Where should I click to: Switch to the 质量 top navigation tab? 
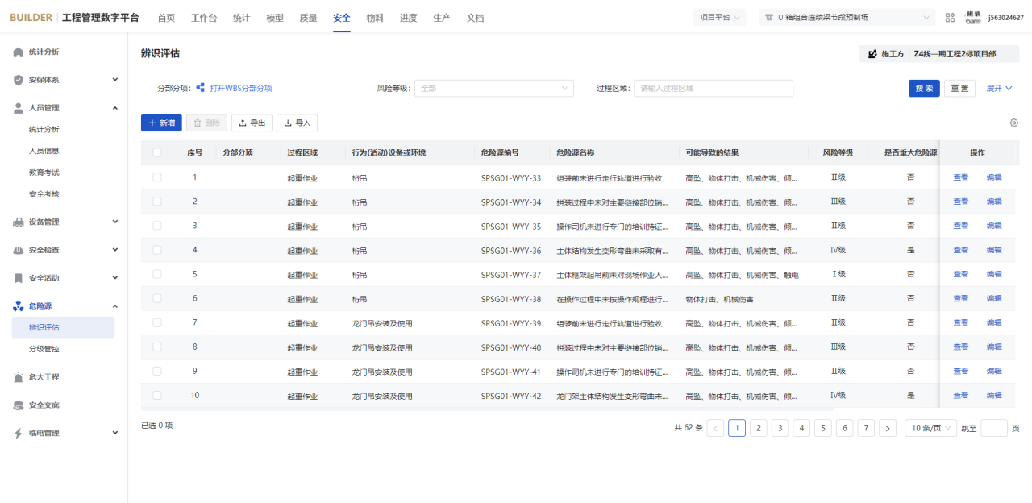pyautogui.click(x=308, y=18)
